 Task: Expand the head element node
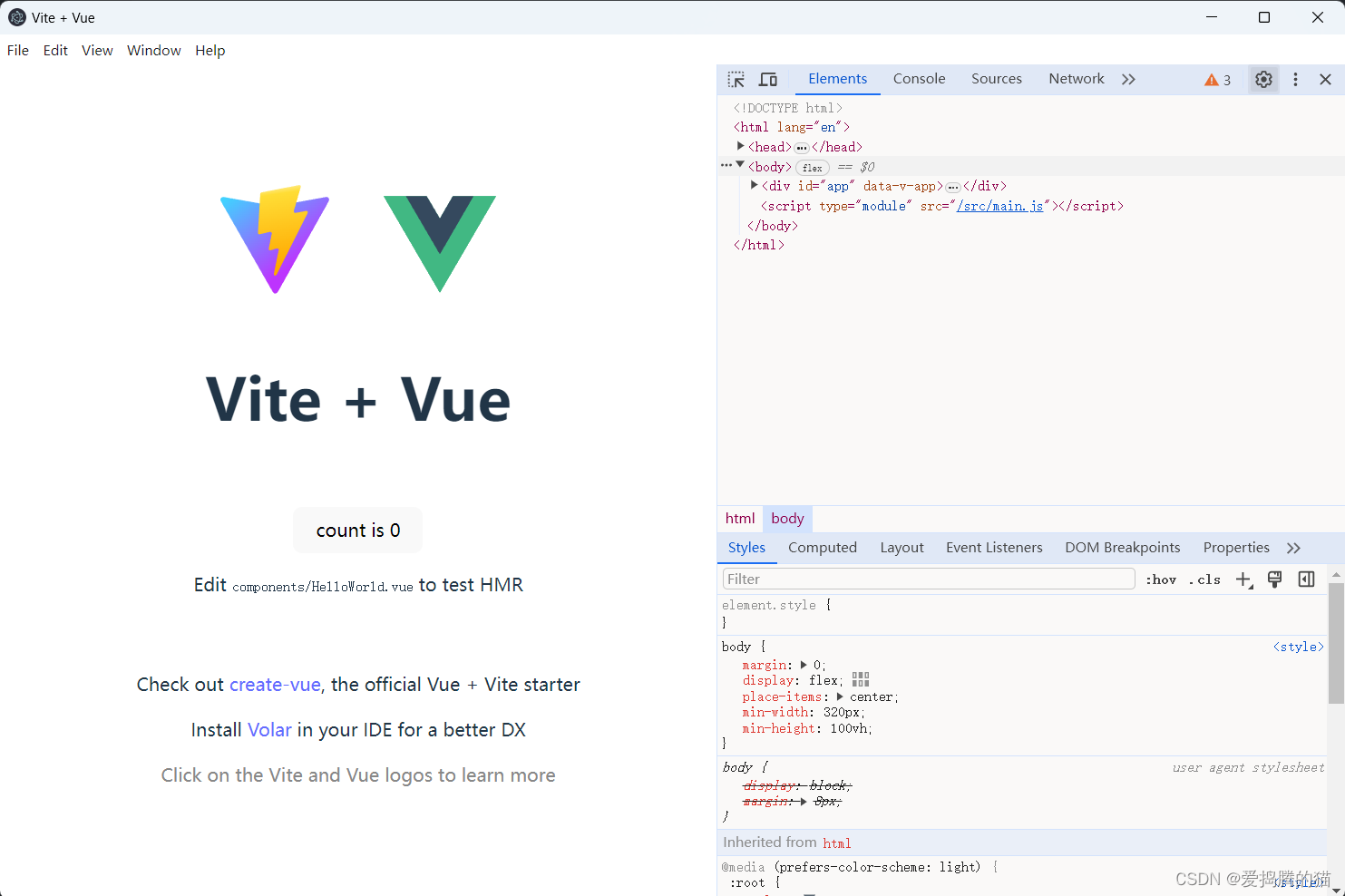click(x=741, y=146)
